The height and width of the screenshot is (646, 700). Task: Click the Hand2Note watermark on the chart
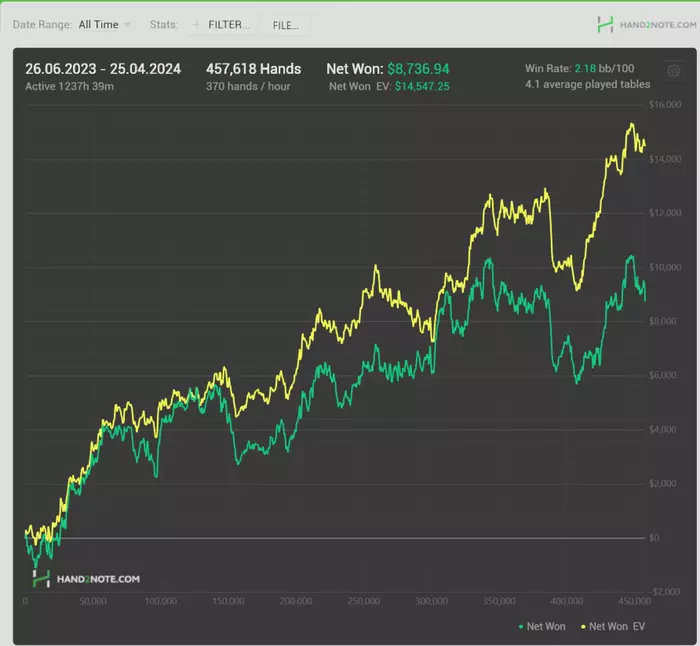pos(86,578)
